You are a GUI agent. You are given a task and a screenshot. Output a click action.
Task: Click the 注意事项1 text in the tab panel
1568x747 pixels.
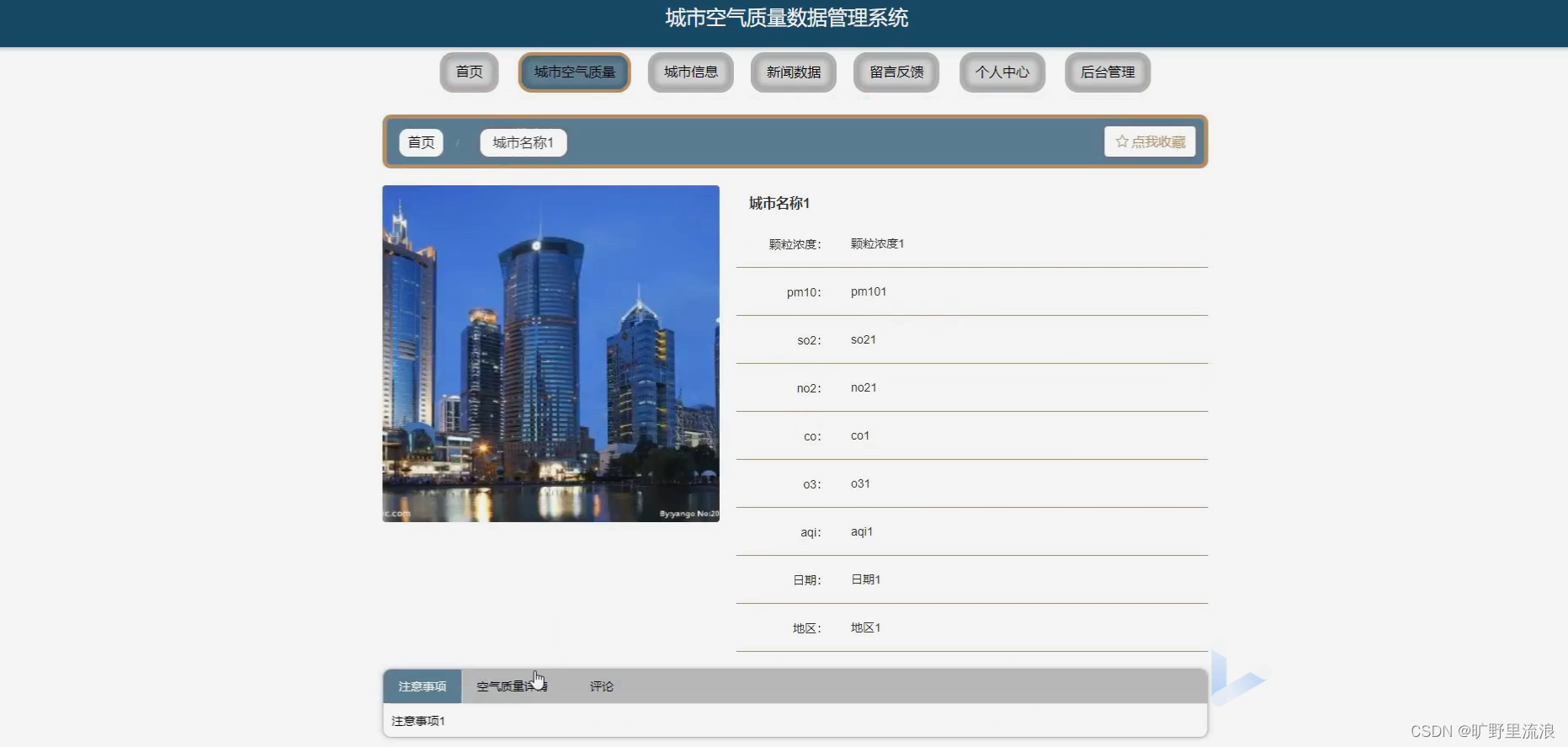(x=418, y=721)
